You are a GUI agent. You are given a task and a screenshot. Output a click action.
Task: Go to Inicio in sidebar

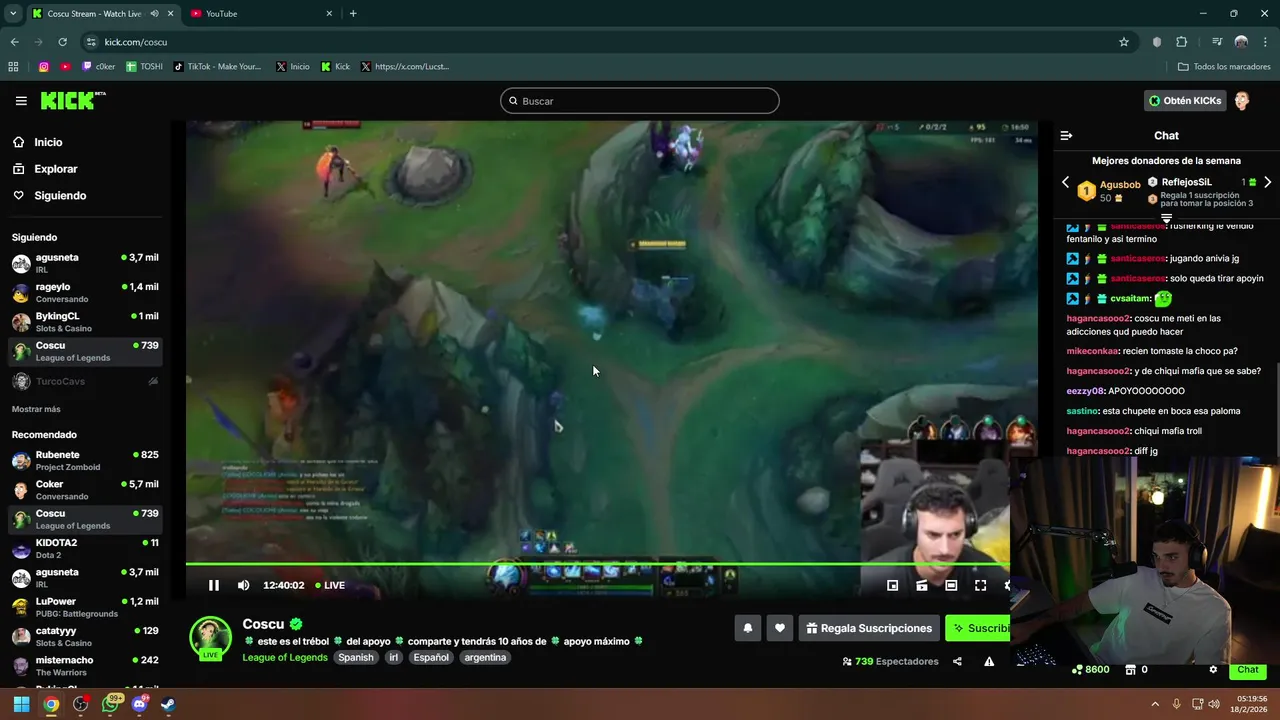(x=37, y=142)
